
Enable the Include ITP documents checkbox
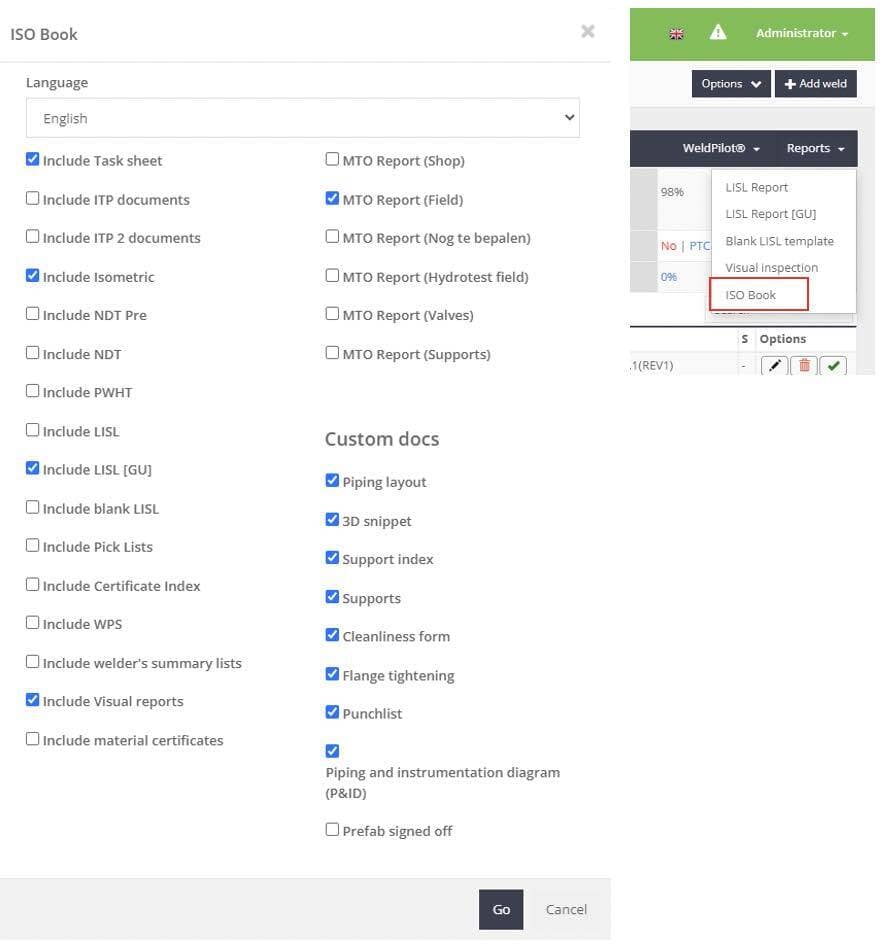pos(33,199)
